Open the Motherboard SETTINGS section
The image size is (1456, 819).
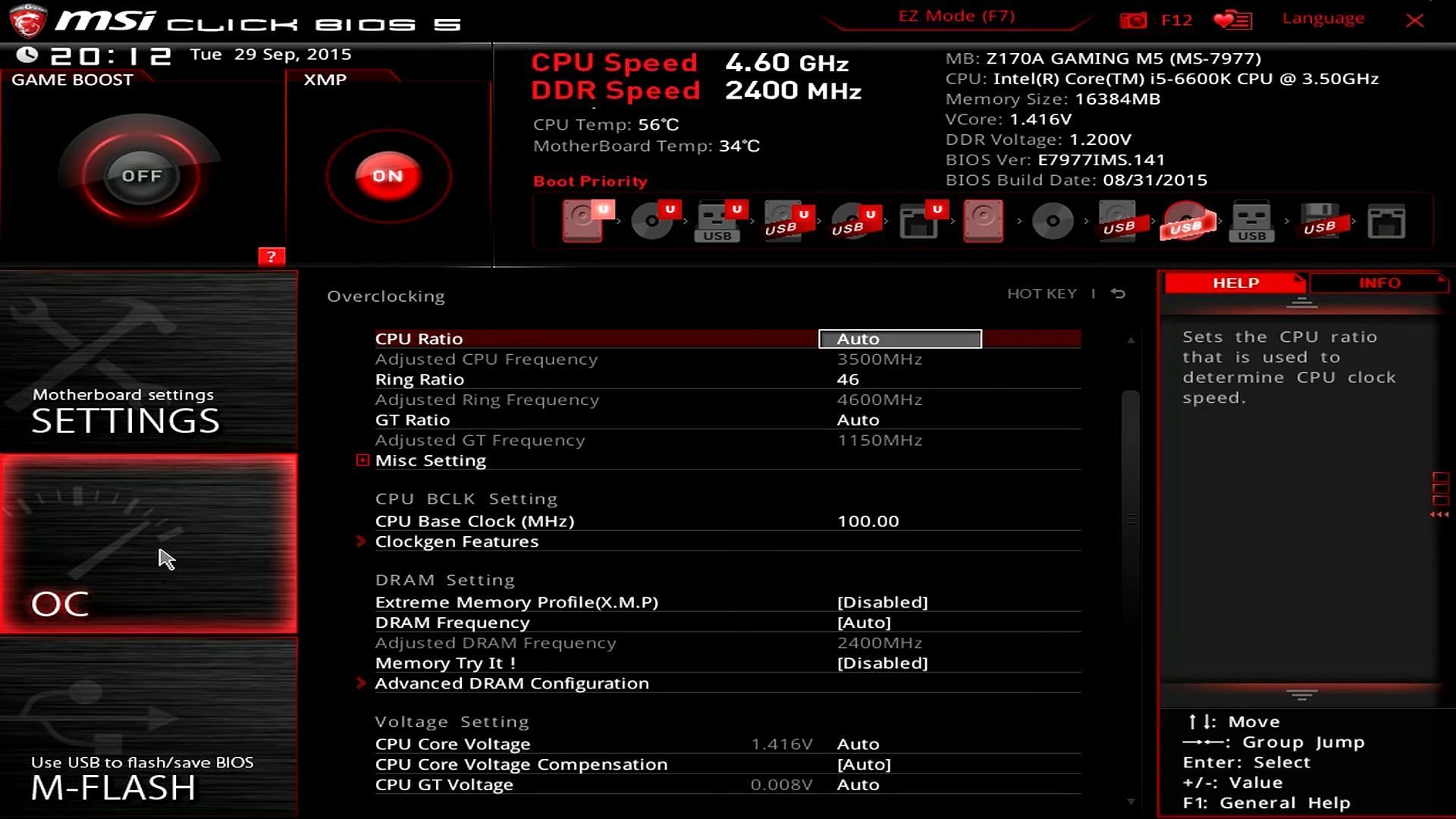(x=149, y=361)
